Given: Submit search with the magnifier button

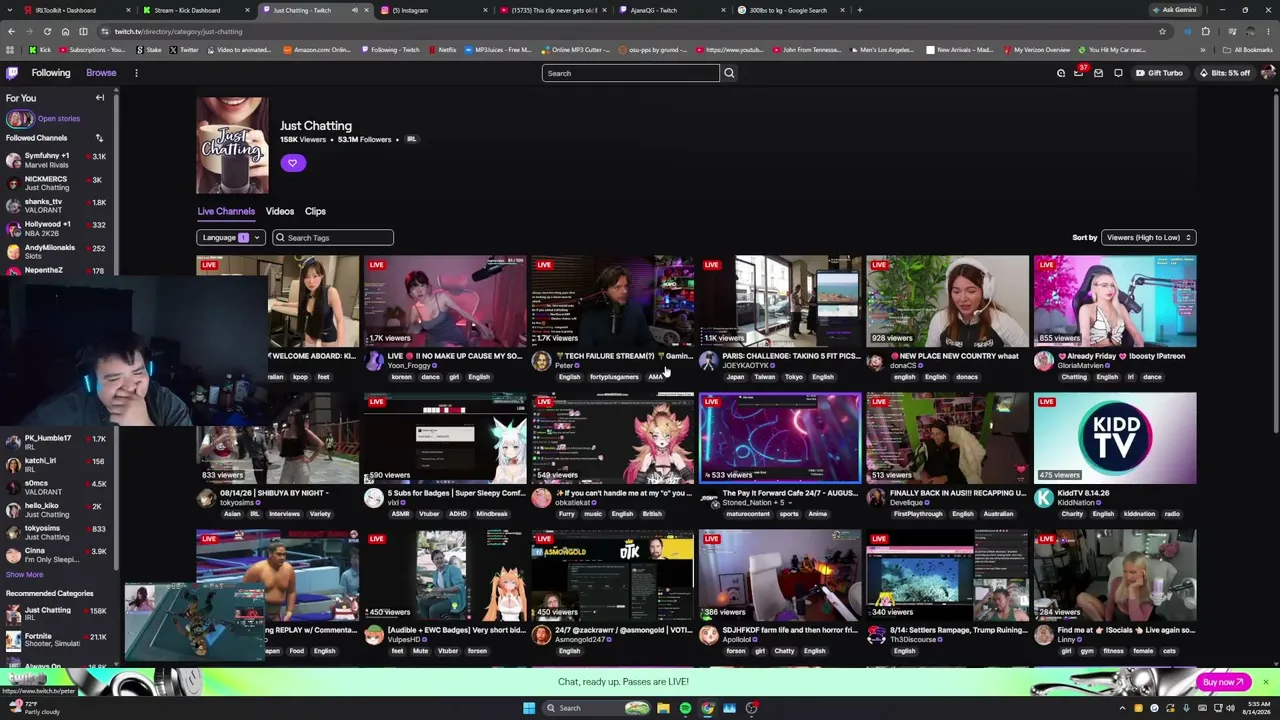Looking at the screenshot, I should (729, 73).
